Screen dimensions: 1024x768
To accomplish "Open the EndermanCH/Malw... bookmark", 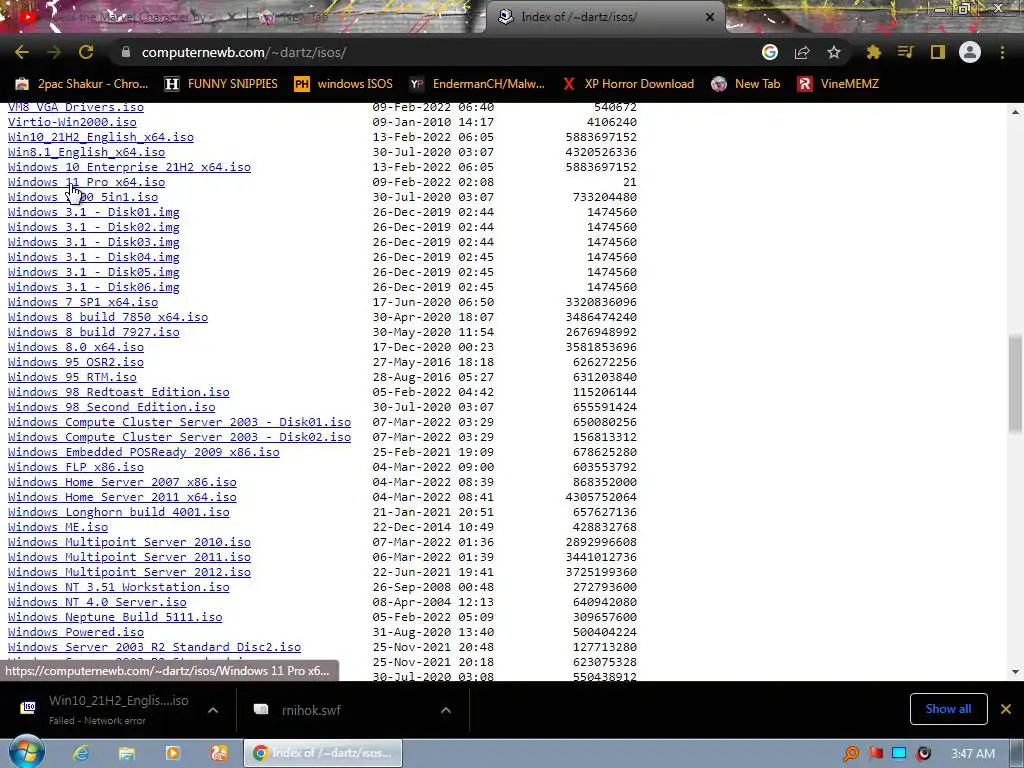I will point(477,84).
